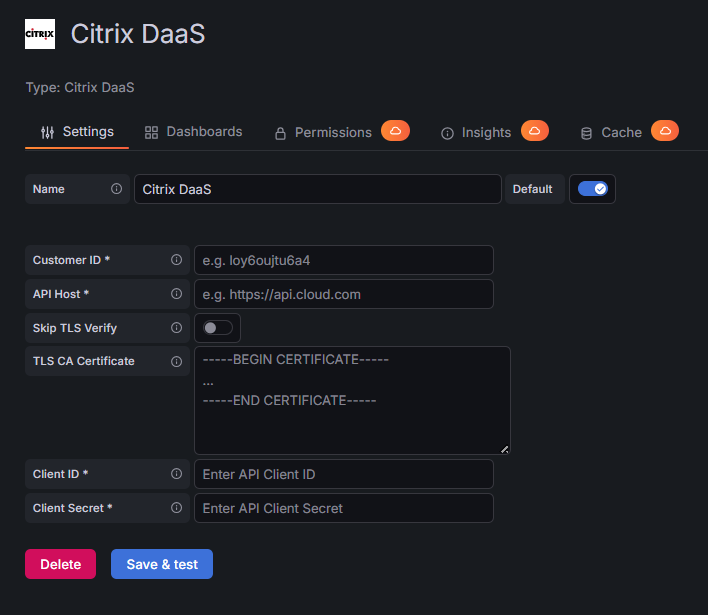Click the API Host input field
The width and height of the screenshot is (708, 615).
344,294
